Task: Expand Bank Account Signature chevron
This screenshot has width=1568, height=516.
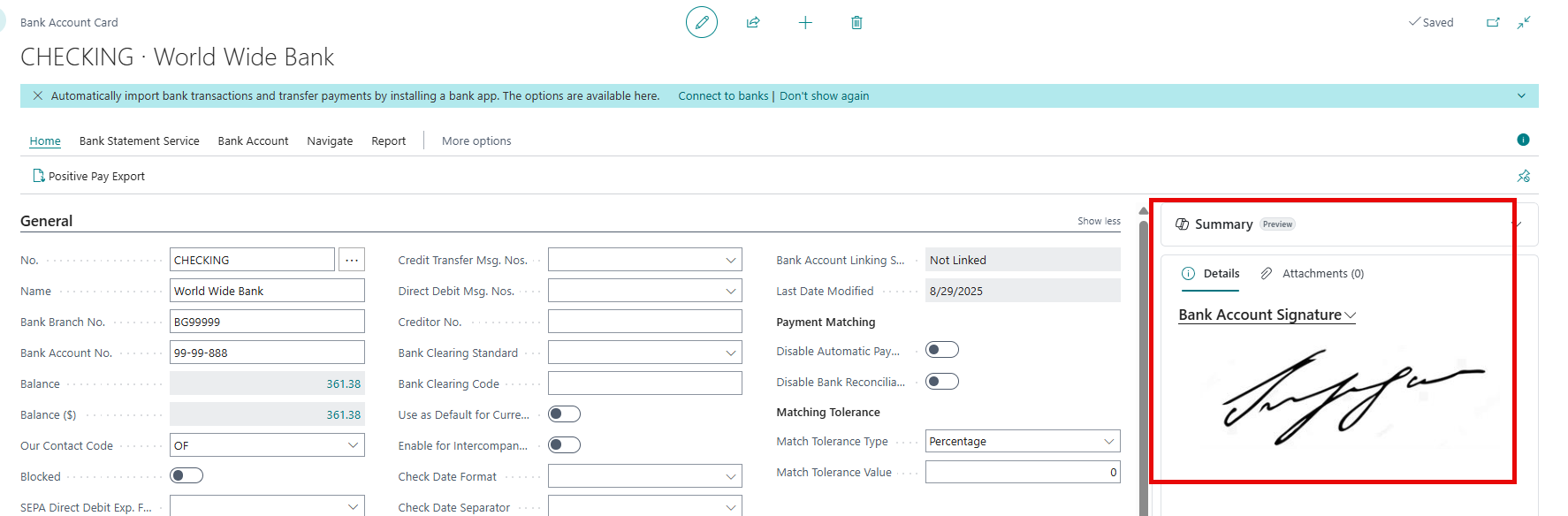Action: click(x=1350, y=315)
